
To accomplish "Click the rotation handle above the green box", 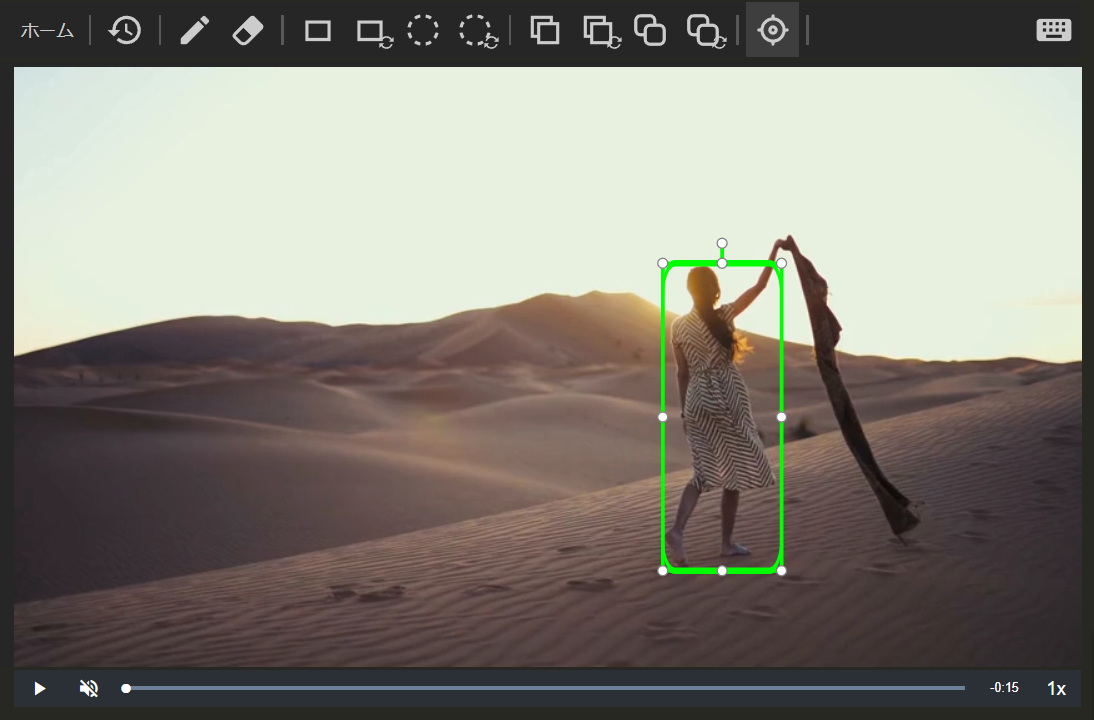I will point(722,243).
